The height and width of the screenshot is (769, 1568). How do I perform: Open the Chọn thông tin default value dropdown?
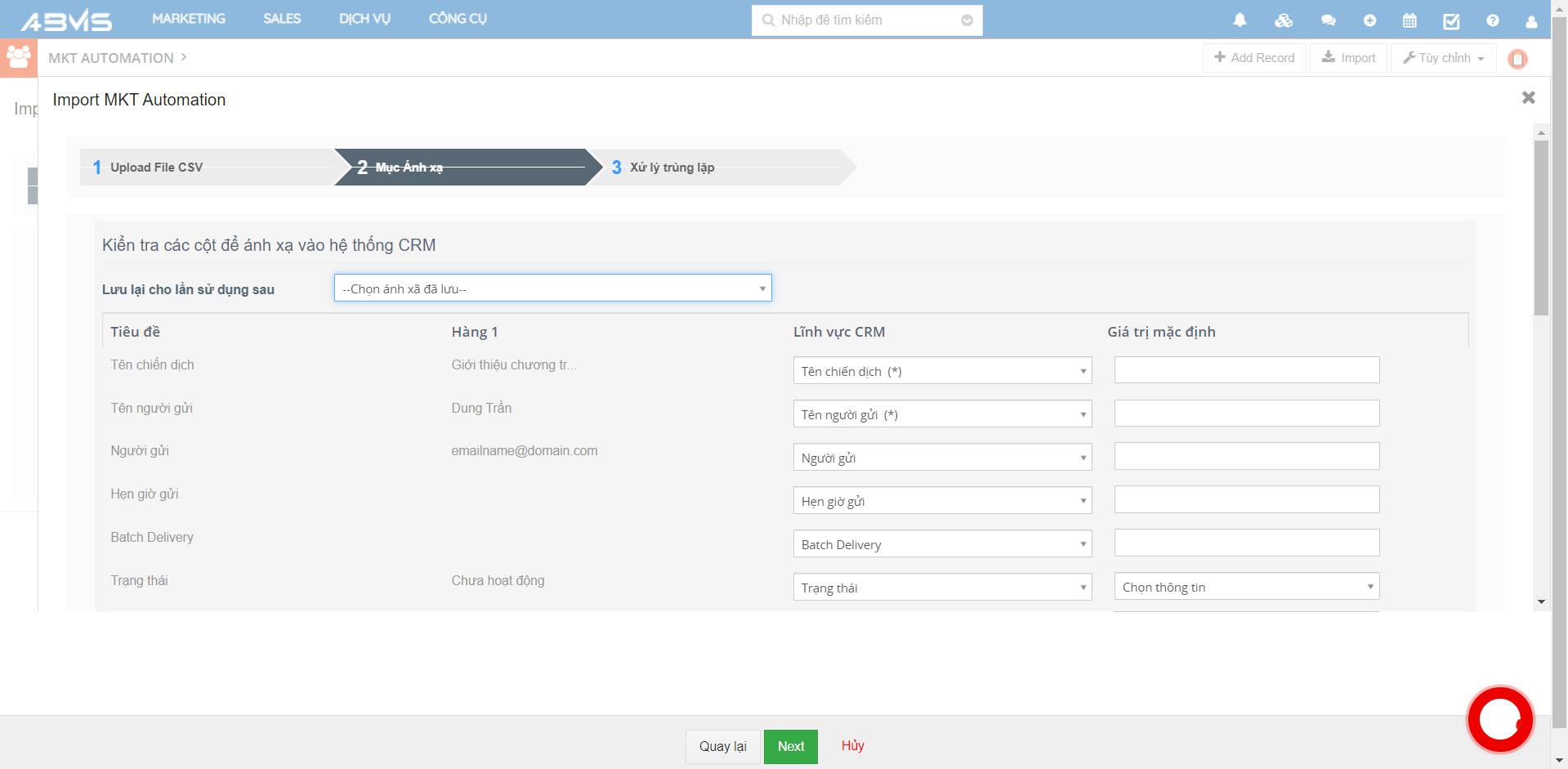click(x=1246, y=587)
